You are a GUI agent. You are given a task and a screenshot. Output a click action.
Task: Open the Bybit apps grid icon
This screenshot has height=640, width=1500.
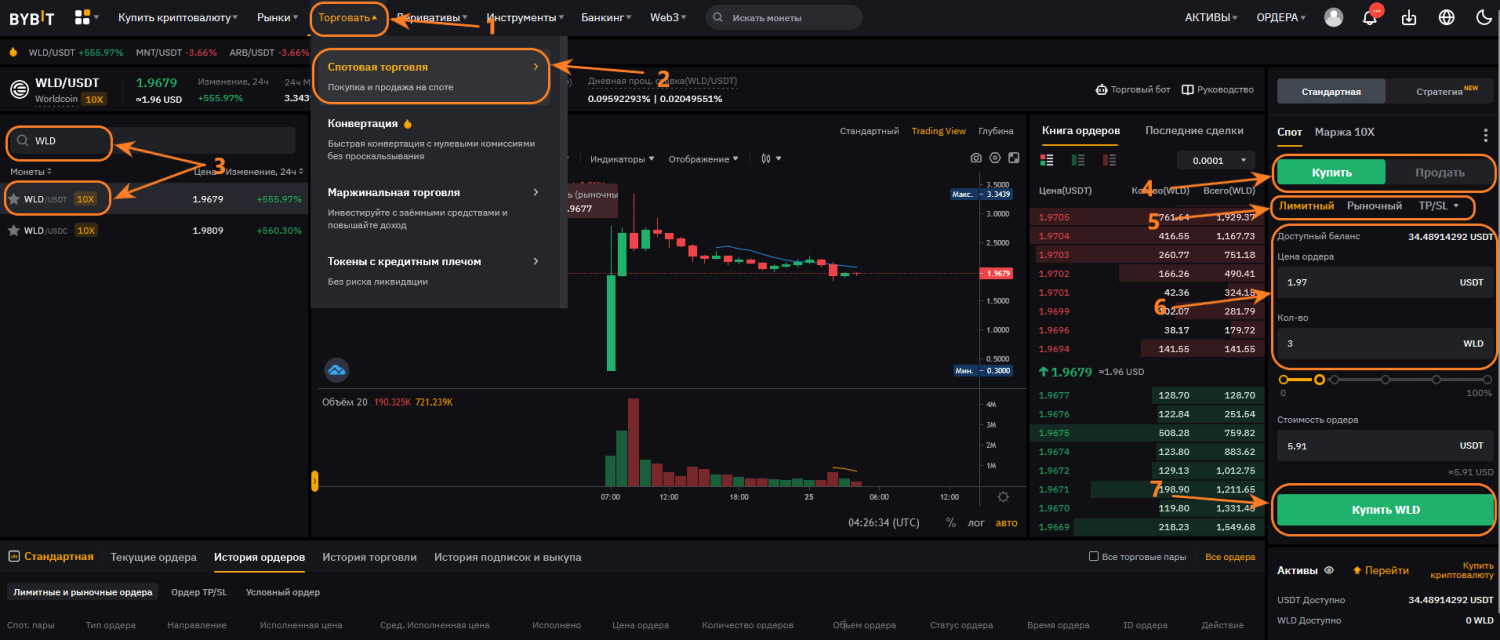[83, 17]
